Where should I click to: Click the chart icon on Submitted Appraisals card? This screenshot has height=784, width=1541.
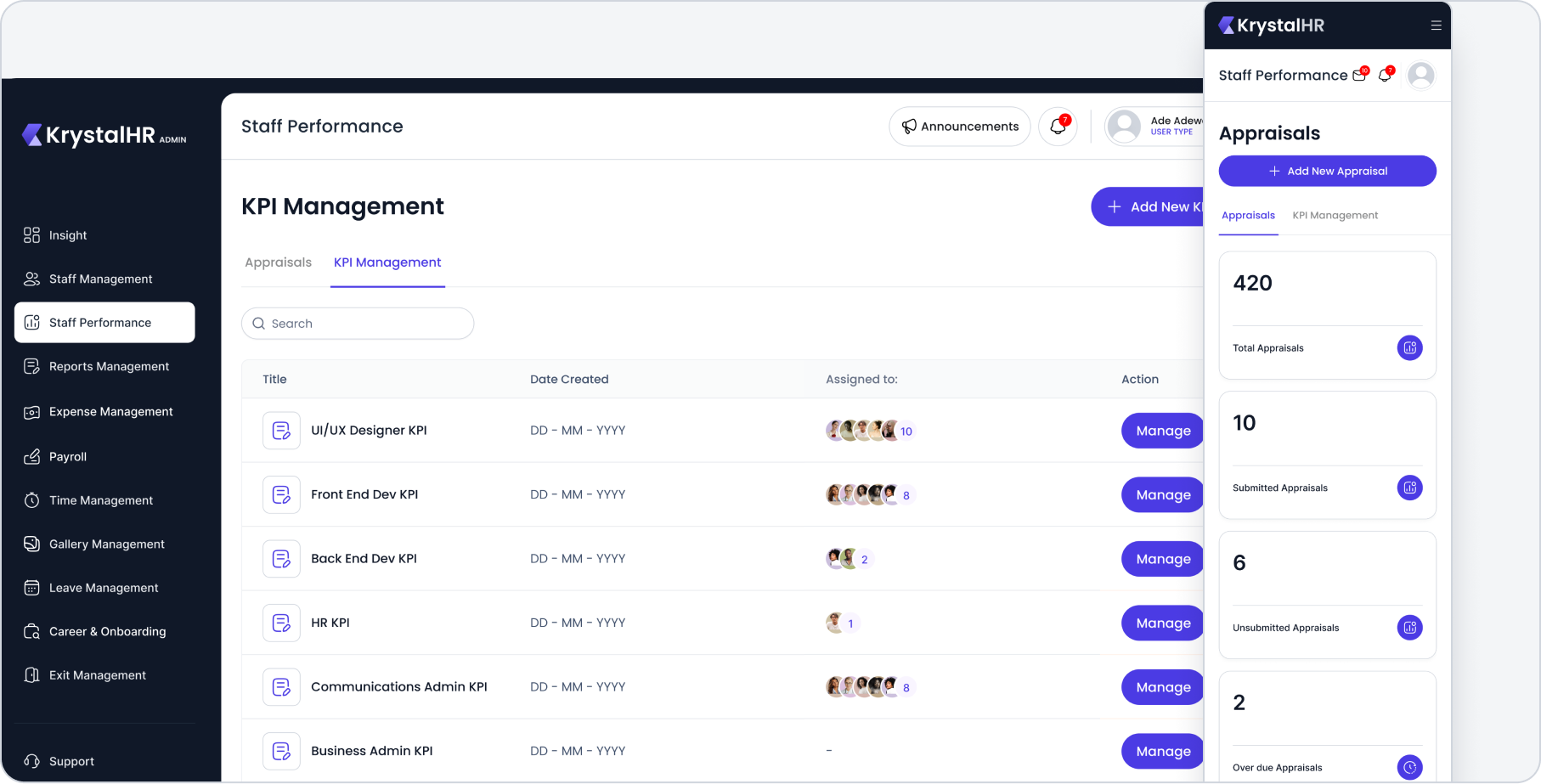1409,488
